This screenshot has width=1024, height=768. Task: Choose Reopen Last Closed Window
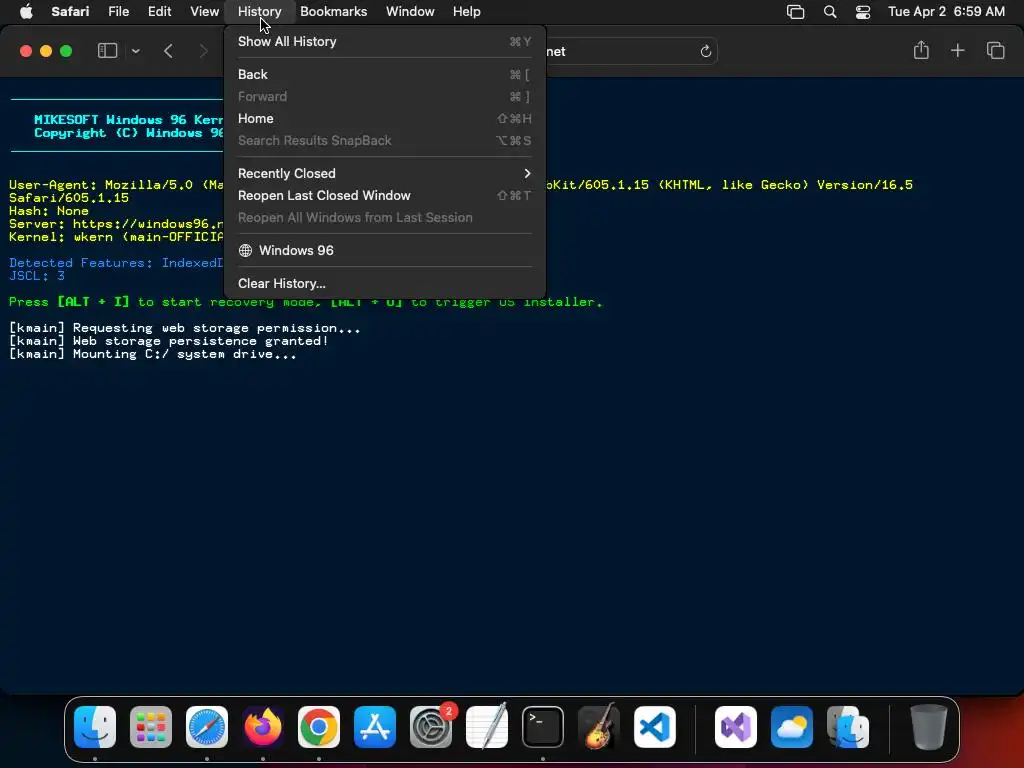click(x=385, y=196)
